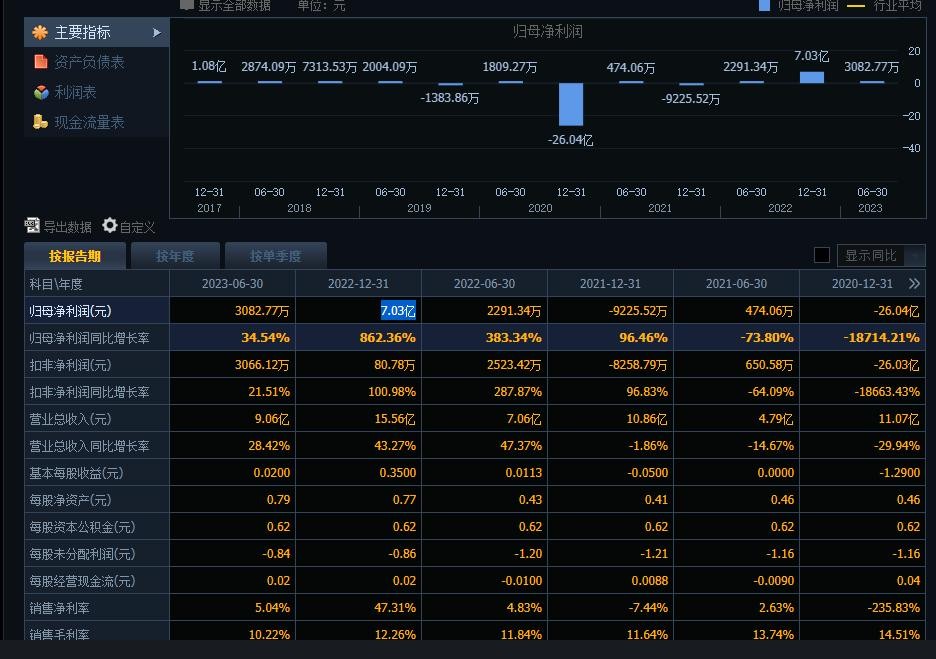Switch to the 按年度 tab
Viewport: 936px width, 659px height.
(x=175, y=256)
